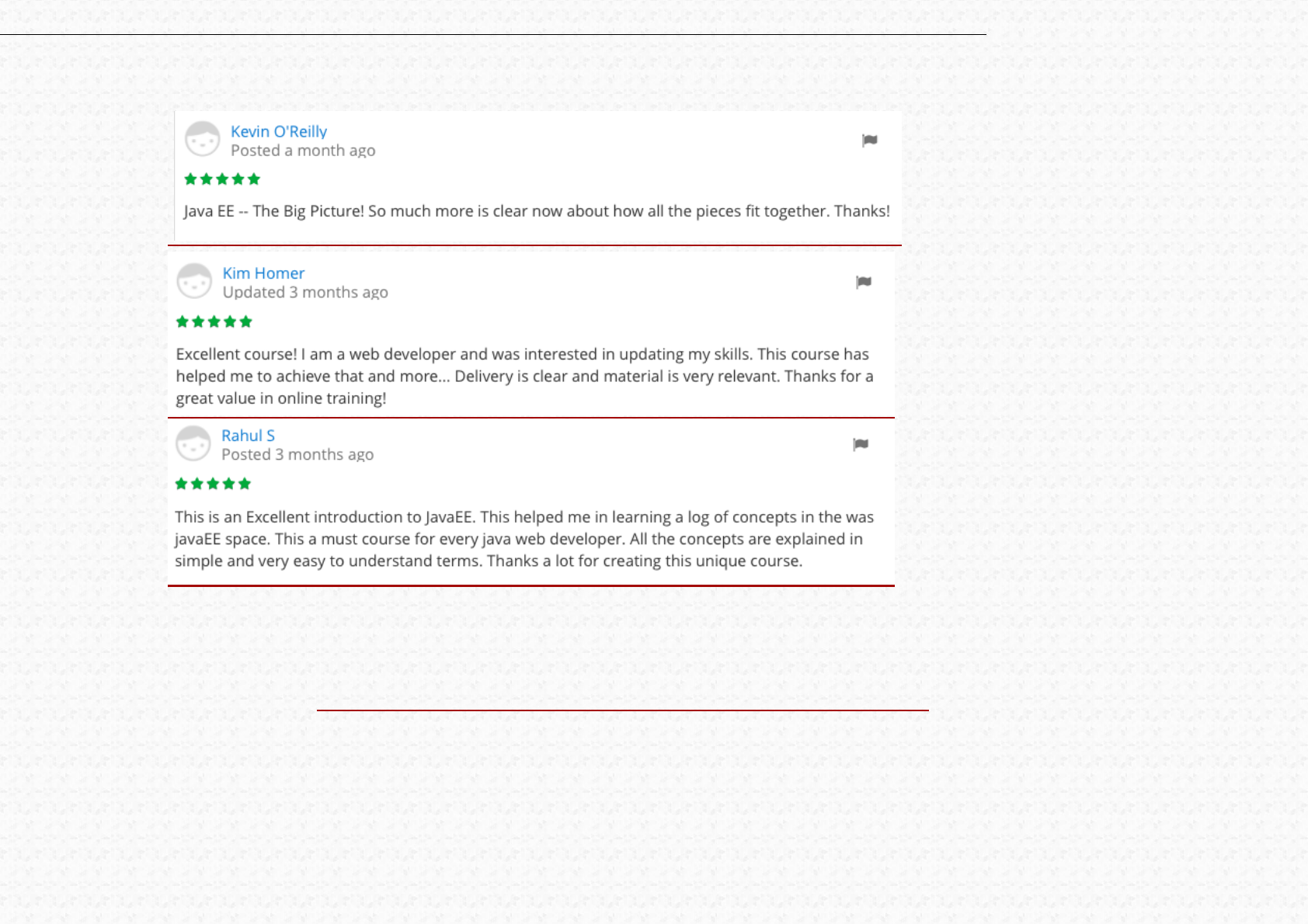Click Rahul's 'Excellent introduction to JavaEE' review text
Viewport: 1308px width, 924px height.
point(524,539)
